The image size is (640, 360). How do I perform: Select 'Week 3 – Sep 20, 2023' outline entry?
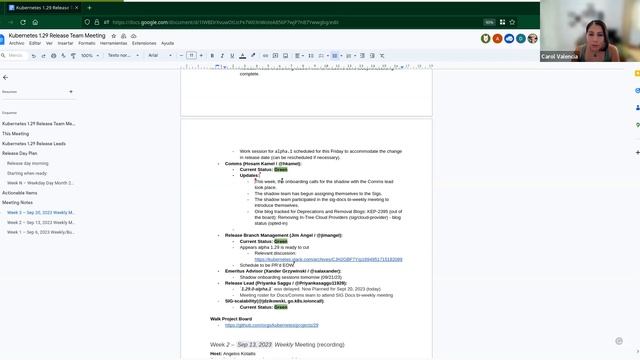[41, 213]
